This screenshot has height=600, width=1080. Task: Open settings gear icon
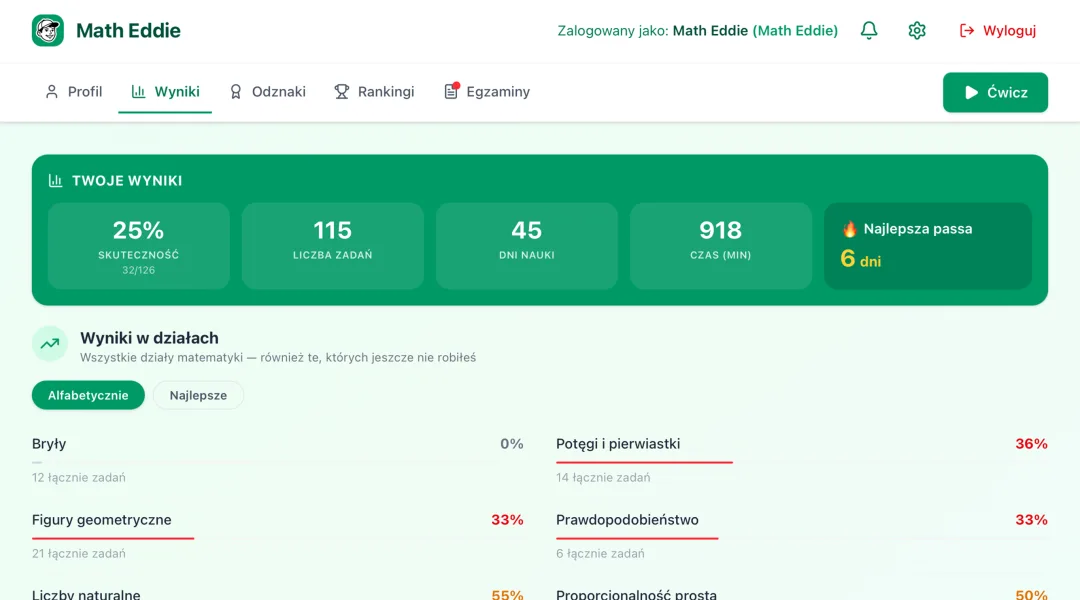917,30
